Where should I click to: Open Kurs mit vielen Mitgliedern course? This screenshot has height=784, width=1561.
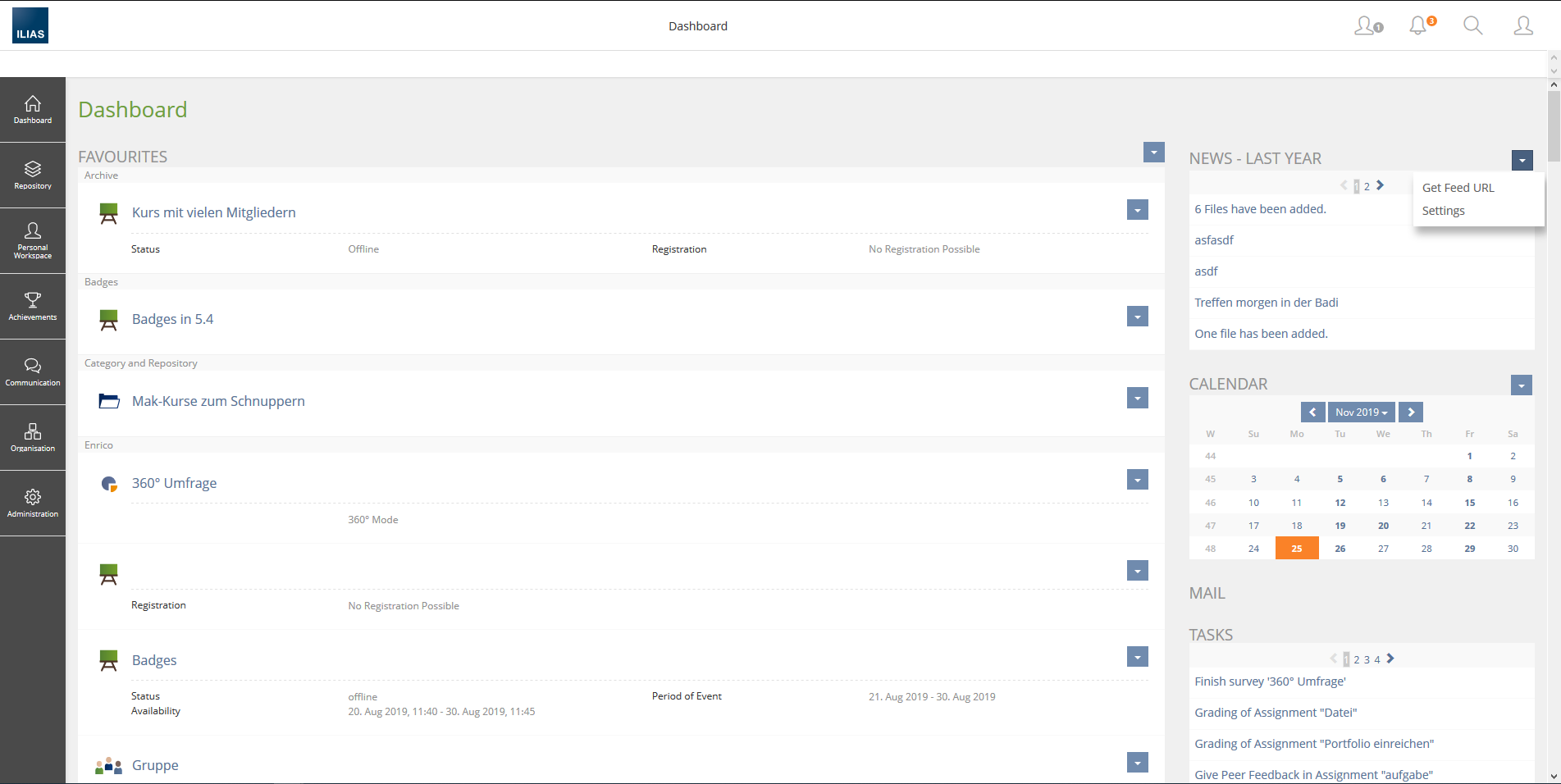tap(213, 212)
